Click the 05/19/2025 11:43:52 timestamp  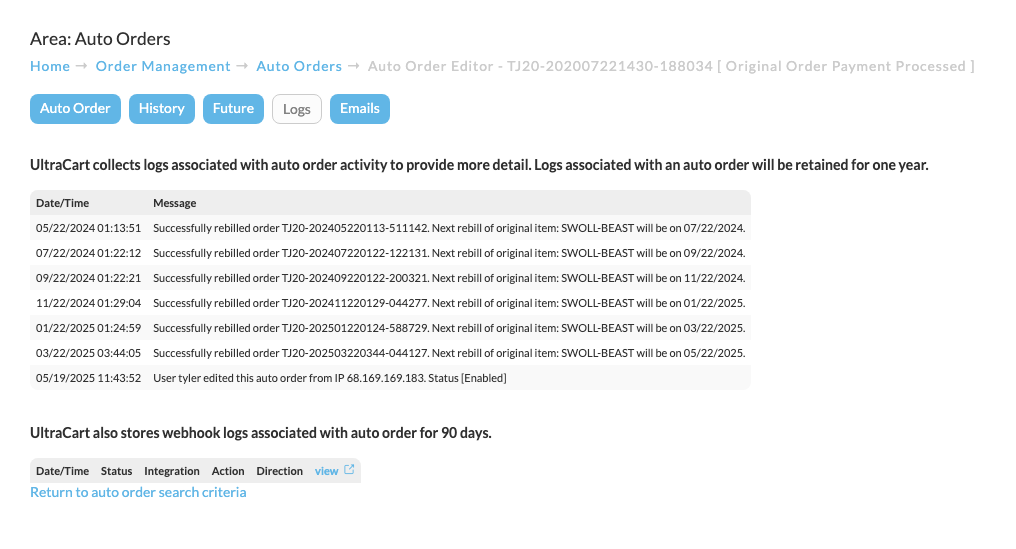(88, 378)
